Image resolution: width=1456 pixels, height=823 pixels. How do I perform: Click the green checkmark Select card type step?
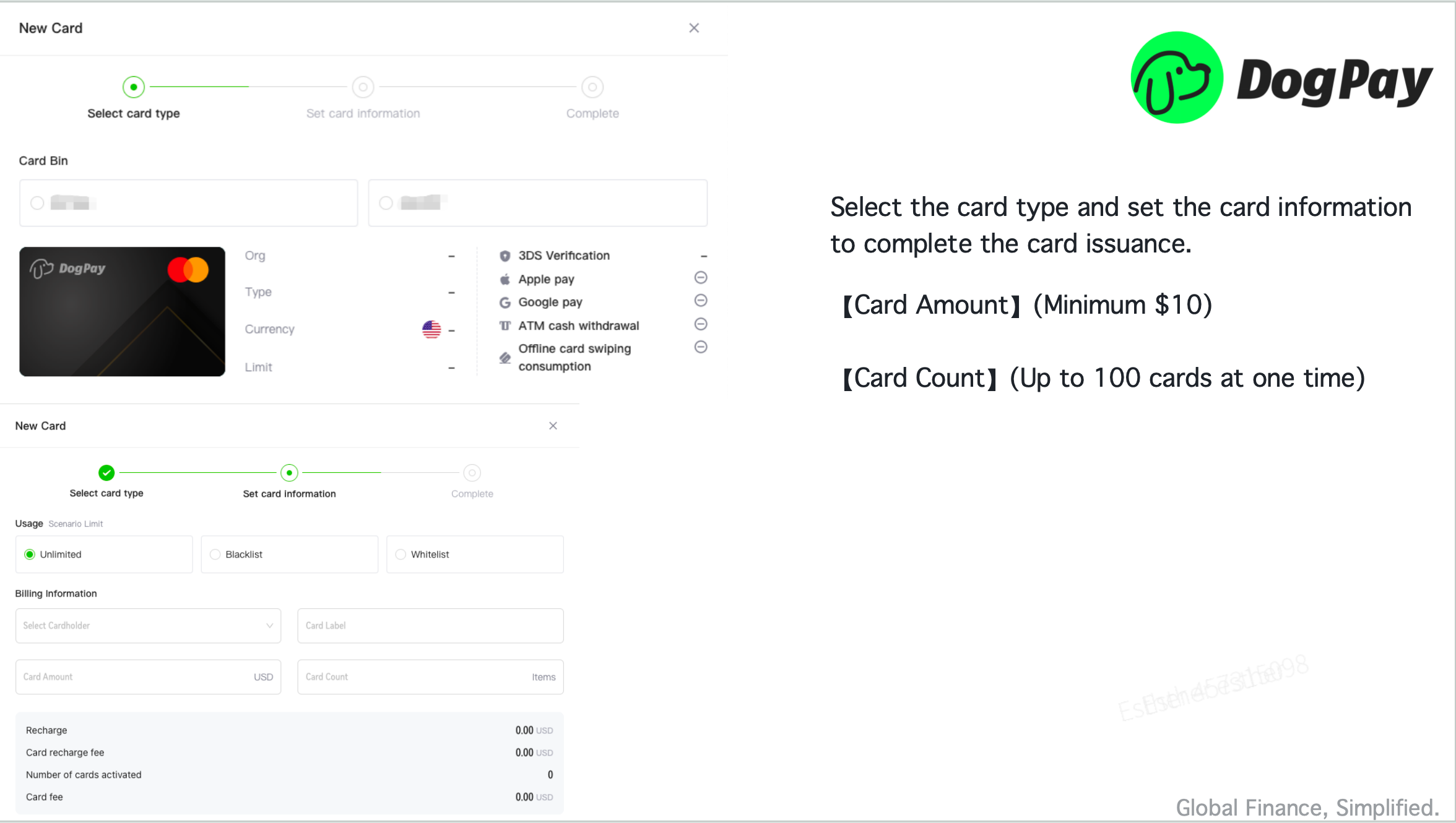tap(106, 473)
